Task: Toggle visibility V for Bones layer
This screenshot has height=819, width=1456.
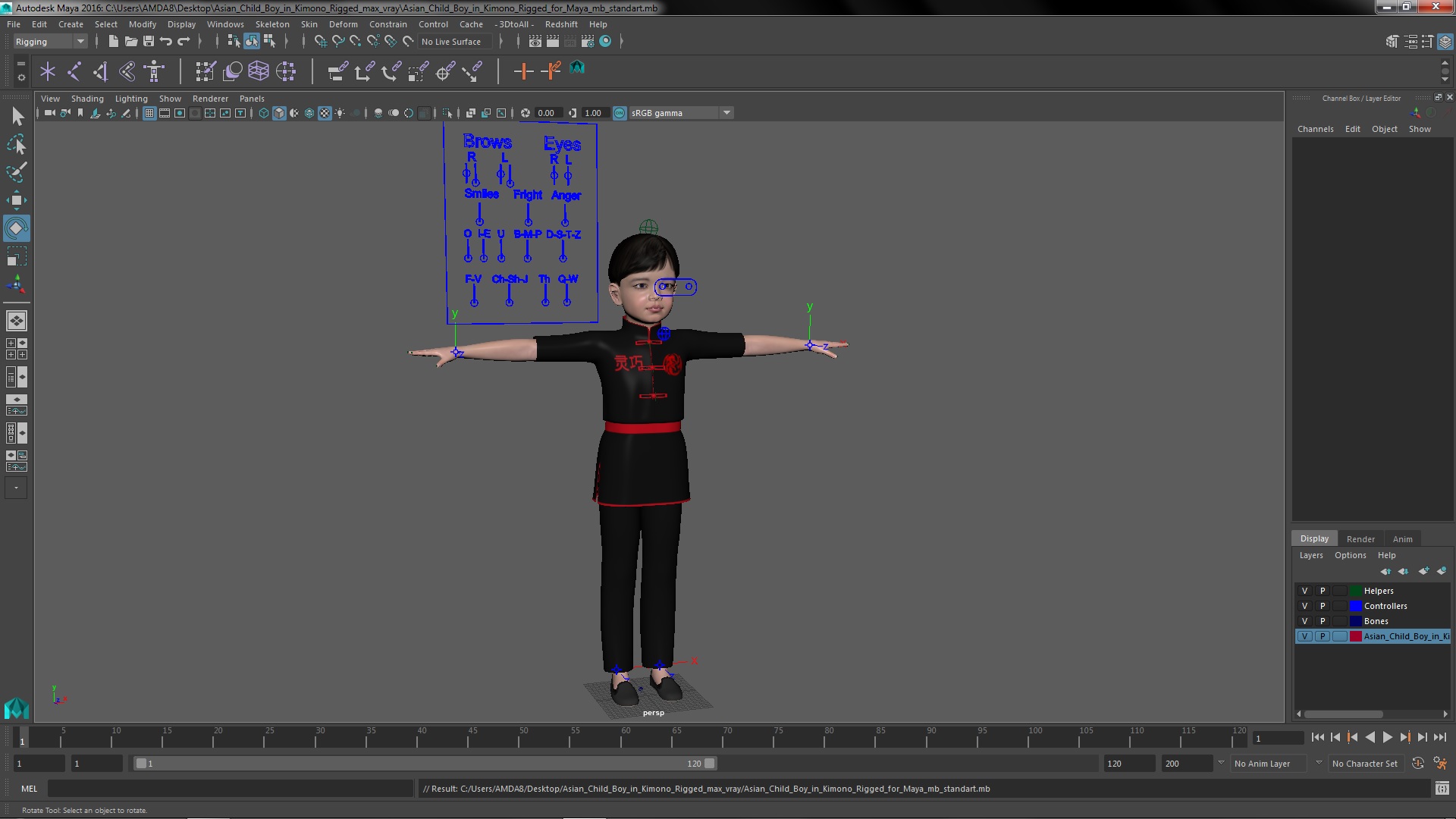Action: (x=1304, y=620)
